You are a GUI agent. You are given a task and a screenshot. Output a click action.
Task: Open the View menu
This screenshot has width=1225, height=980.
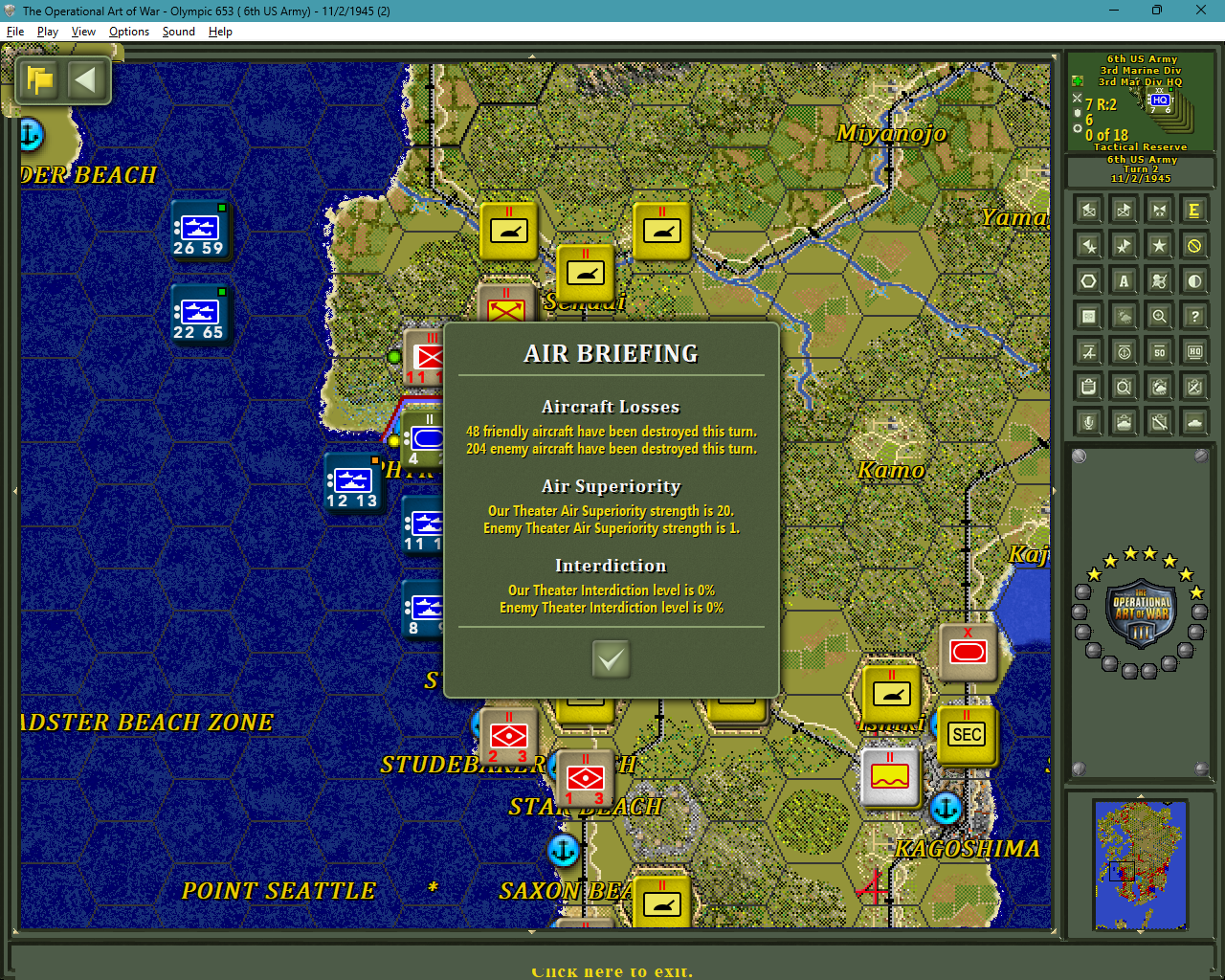pyautogui.click(x=83, y=32)
